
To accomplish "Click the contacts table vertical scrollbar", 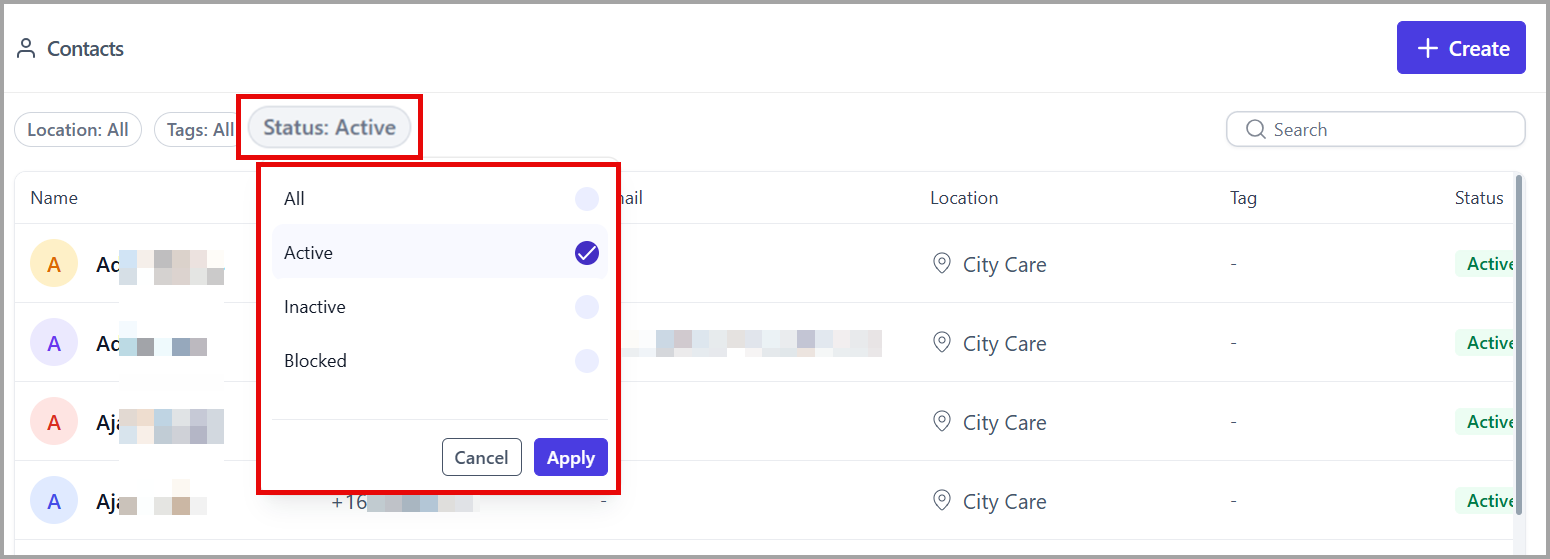I will pos(1519,345).
